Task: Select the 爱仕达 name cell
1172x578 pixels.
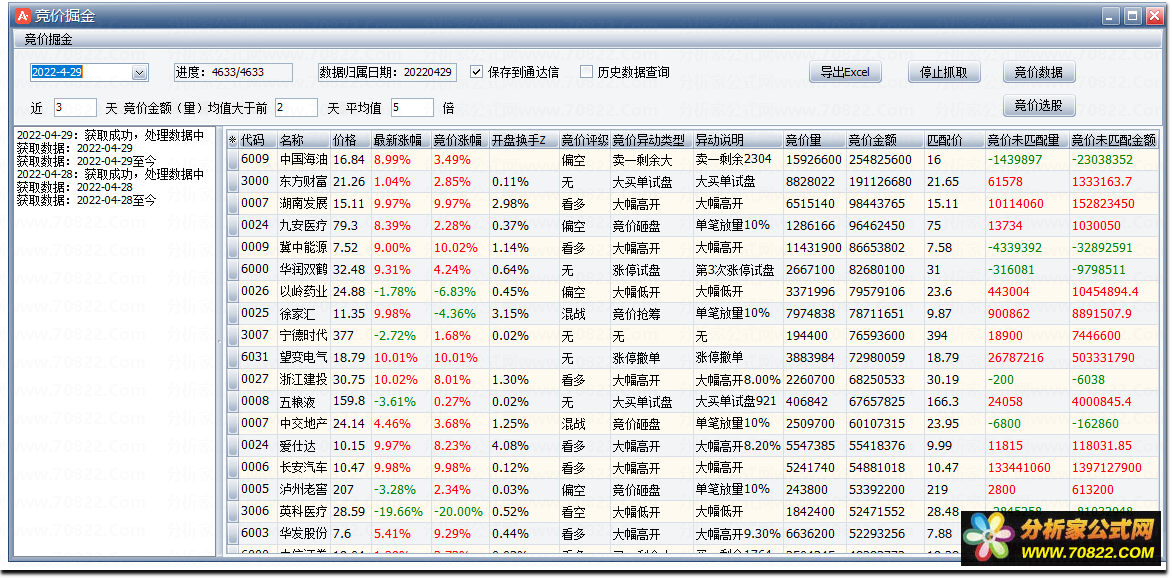Action: point(303,446)
